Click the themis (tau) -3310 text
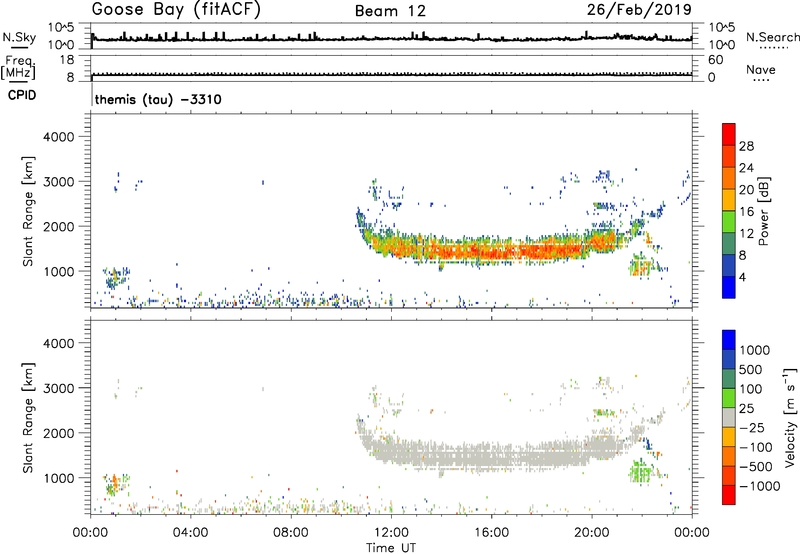This screenshot has height=554, width=800. pos(158,99)
